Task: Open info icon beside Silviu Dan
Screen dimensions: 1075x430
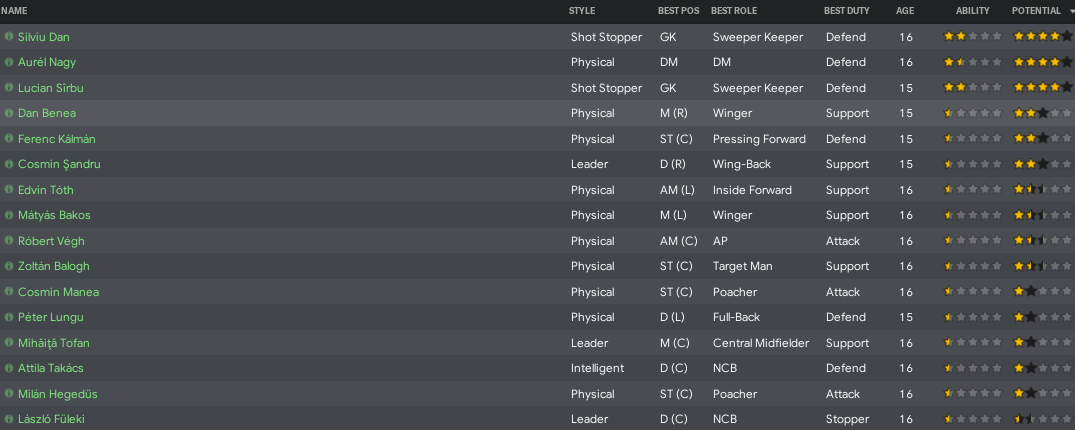Action: 9,36
